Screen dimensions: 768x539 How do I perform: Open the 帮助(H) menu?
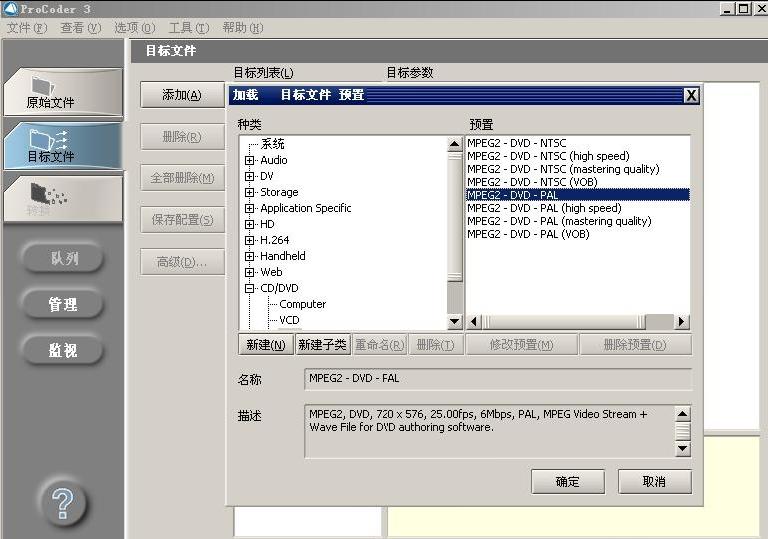(242, 28)
